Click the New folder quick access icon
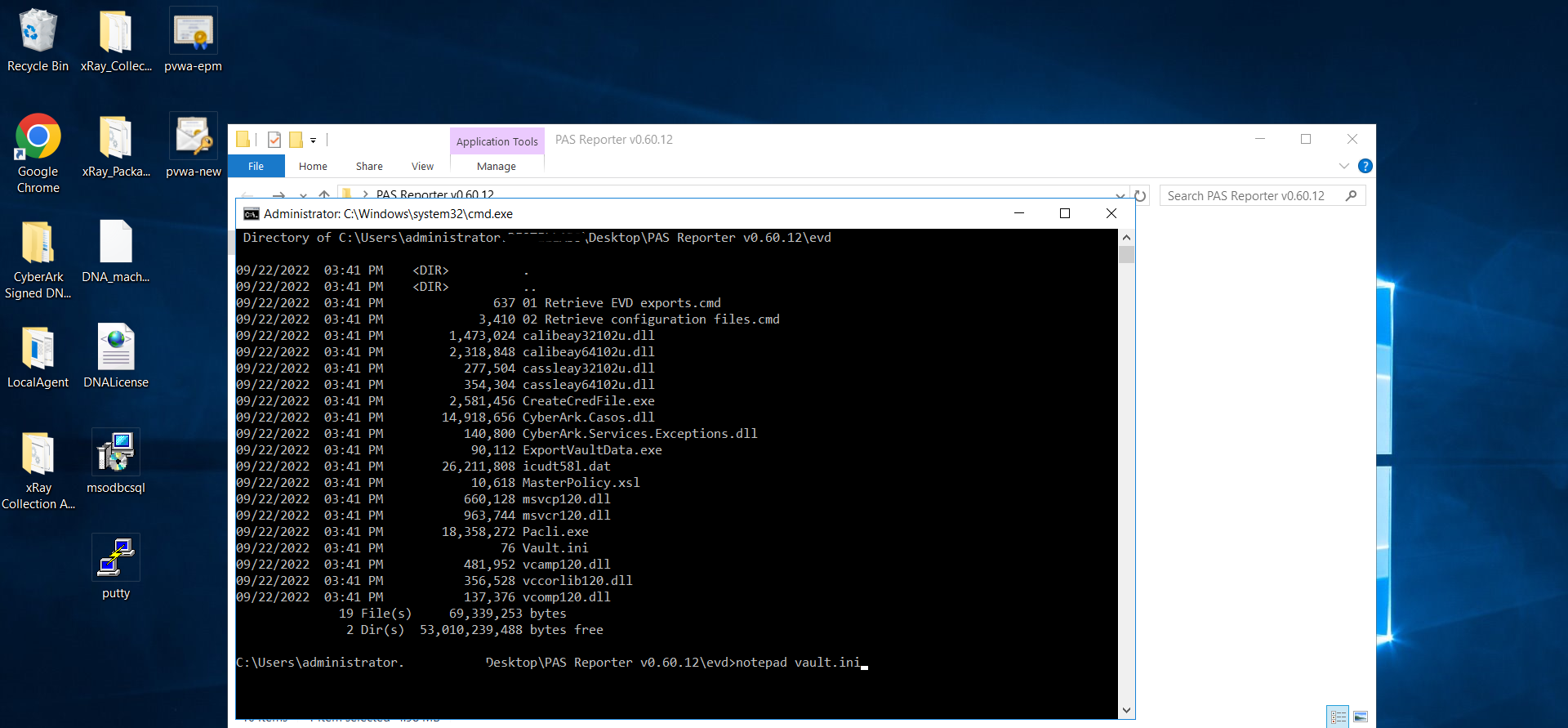1568x728 pixels. point(296,140)
